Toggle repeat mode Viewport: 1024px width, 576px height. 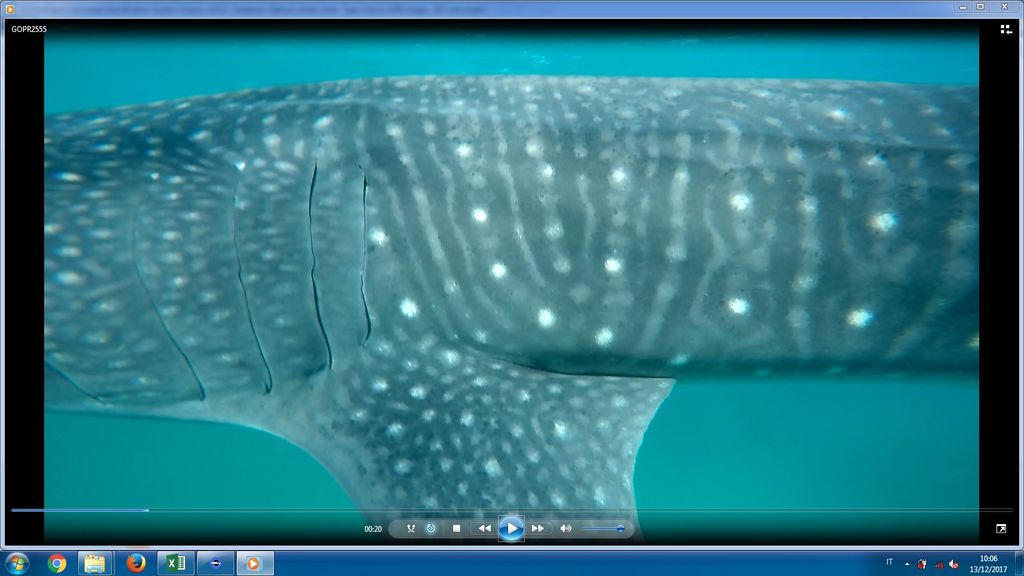point(431,528)
